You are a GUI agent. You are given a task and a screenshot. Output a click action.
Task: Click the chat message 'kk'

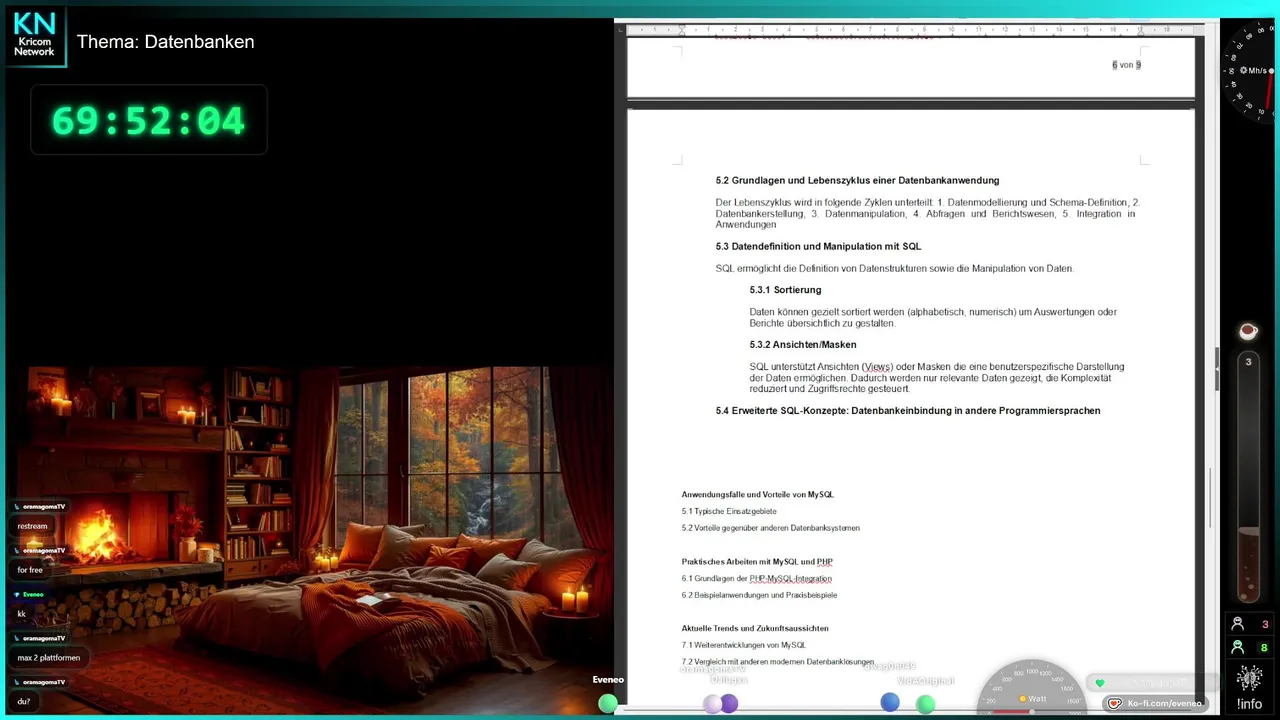(21, 614)
